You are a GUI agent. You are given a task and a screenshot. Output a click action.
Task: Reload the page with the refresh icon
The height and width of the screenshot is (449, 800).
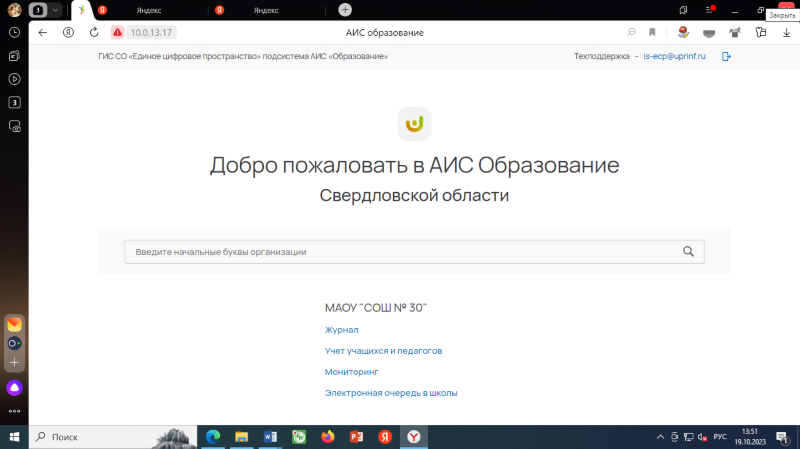pyautogui.click(x=94, y=33)
